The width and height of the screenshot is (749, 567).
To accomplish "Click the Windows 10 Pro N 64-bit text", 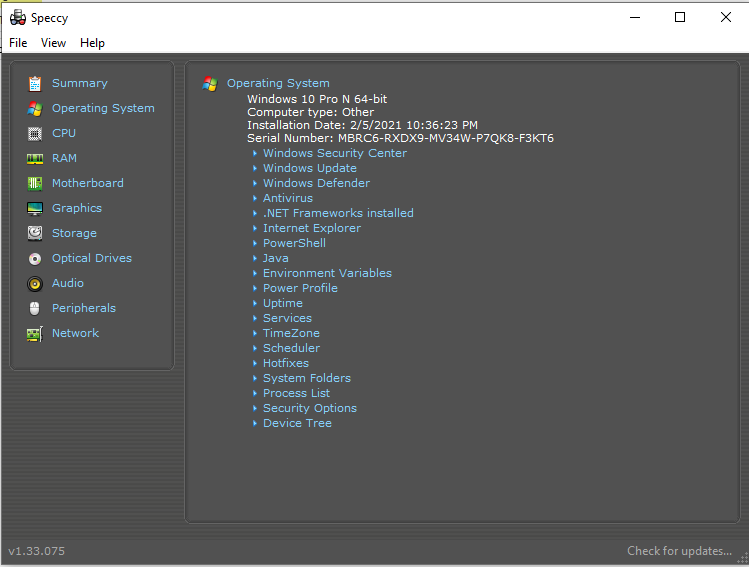I will coord(317,99).
